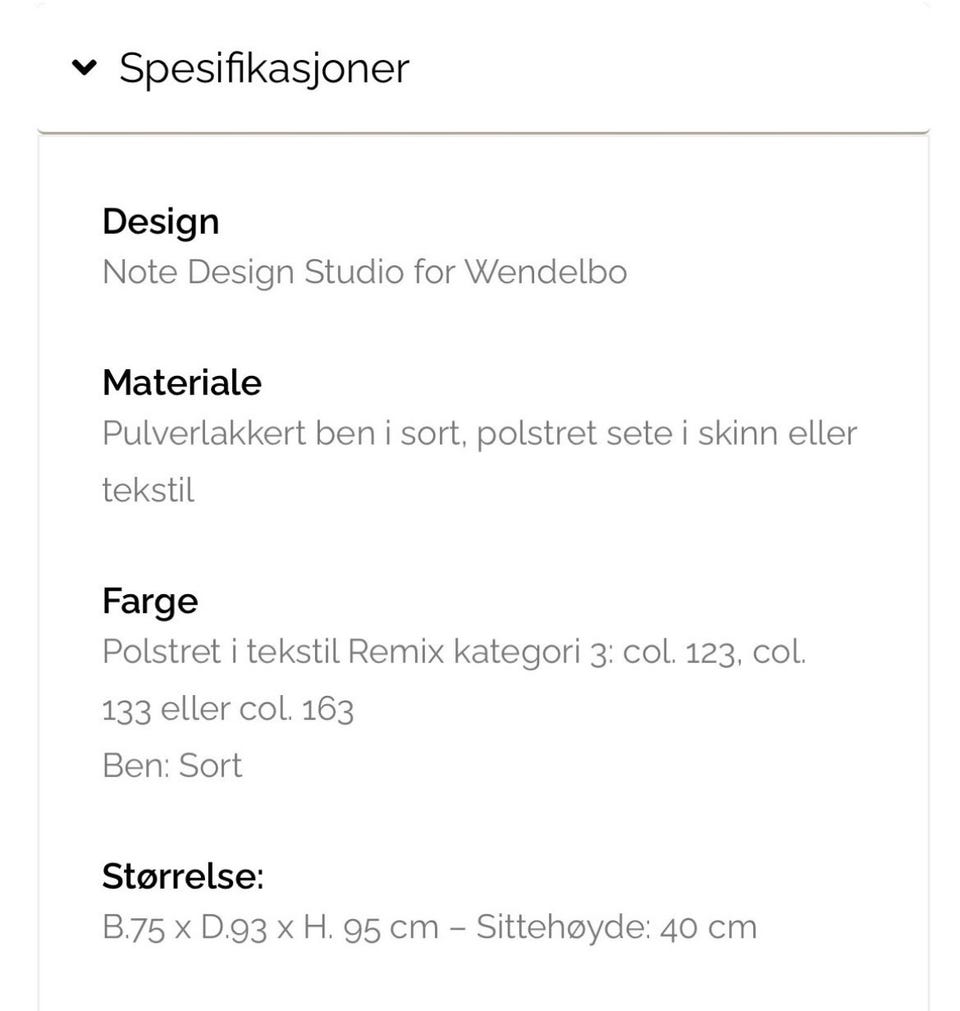This screenshot has width=960, height=1011.
Task: Select the dimensions text line
Action: (428, 926)
